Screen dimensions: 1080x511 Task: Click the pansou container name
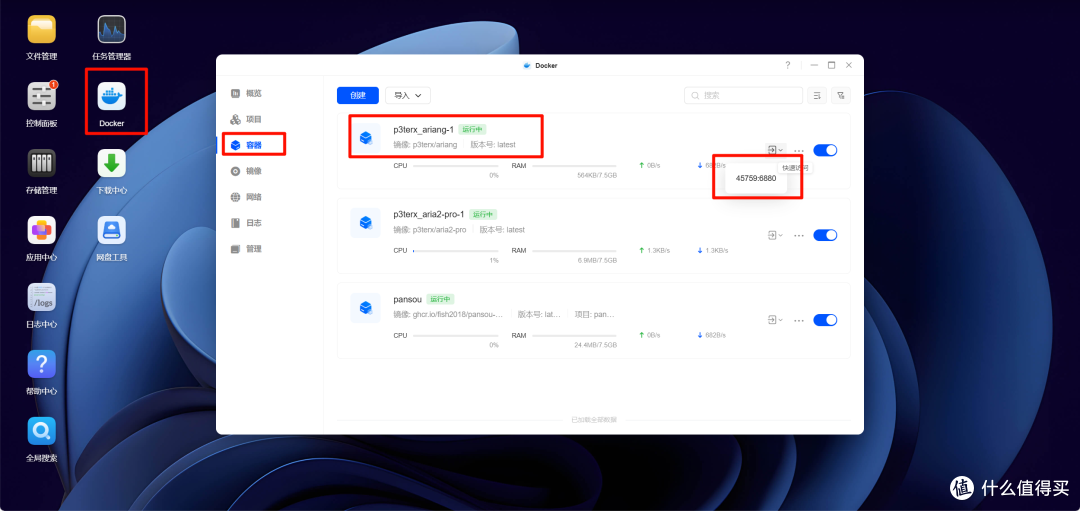[x=407, y=300]
